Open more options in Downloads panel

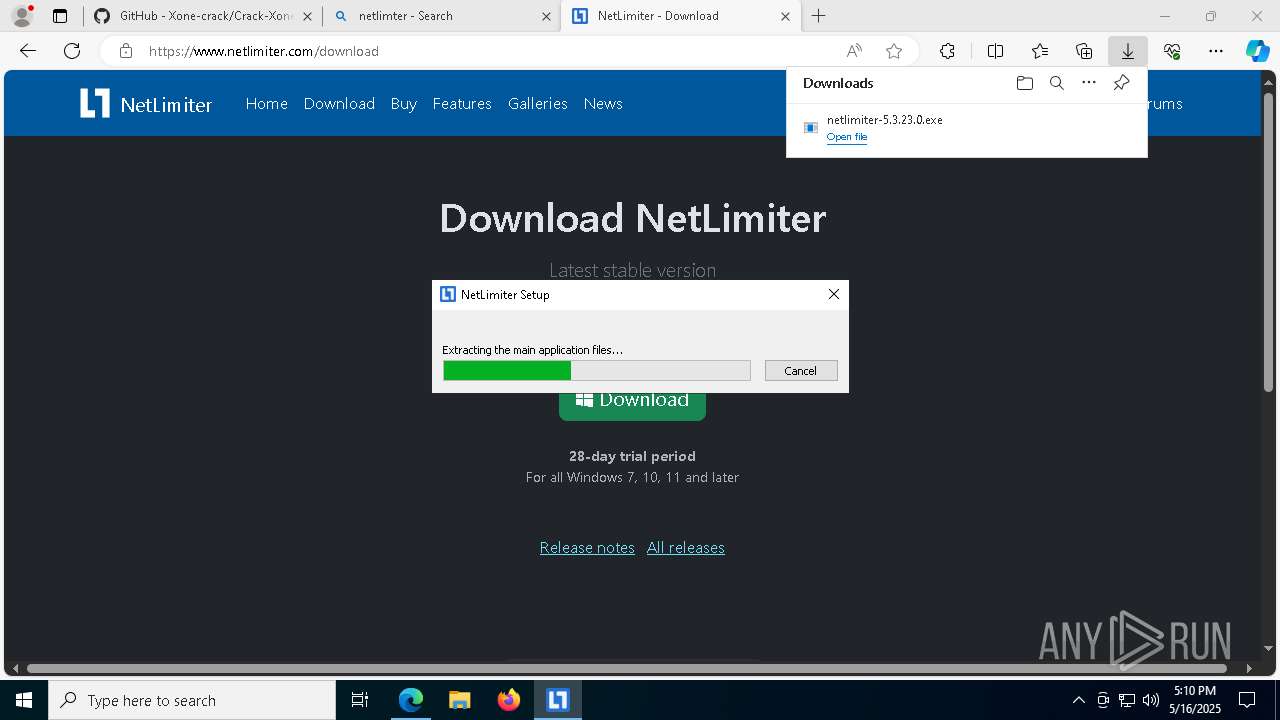click(x=1089, y=83)
